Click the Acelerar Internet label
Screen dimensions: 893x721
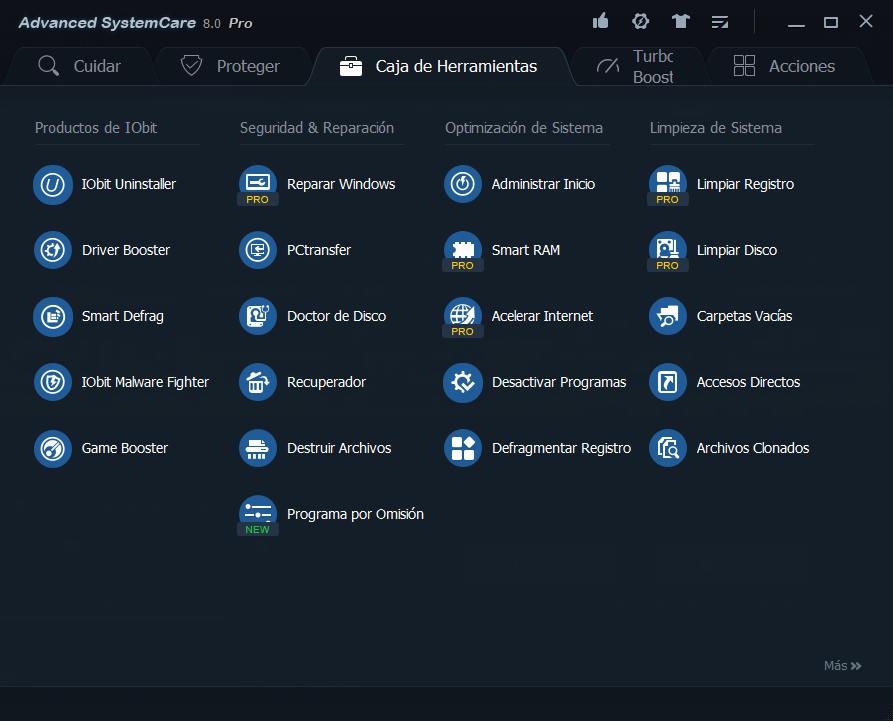[x=542, y=316]
